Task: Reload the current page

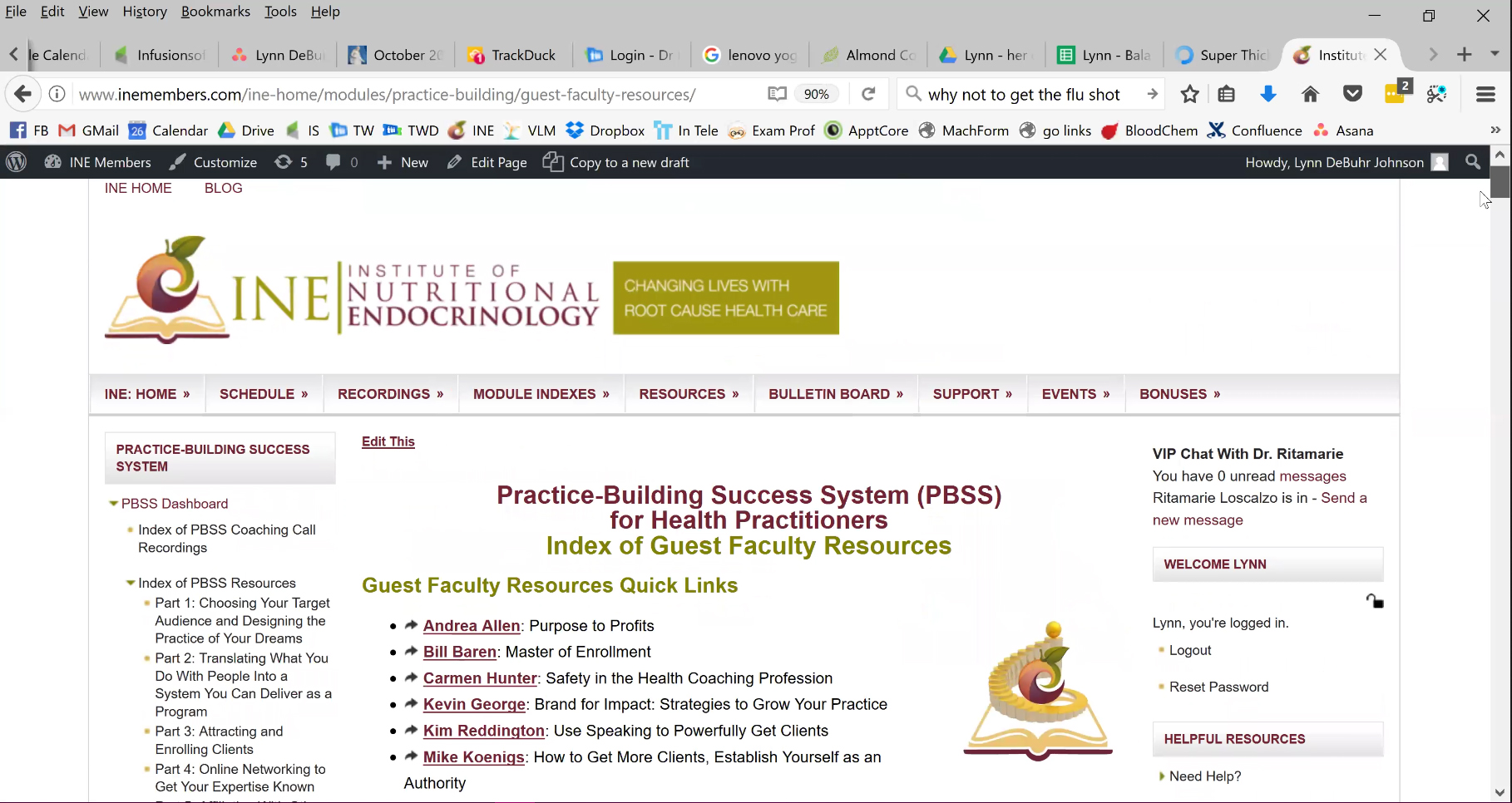Action: [868, 94]
